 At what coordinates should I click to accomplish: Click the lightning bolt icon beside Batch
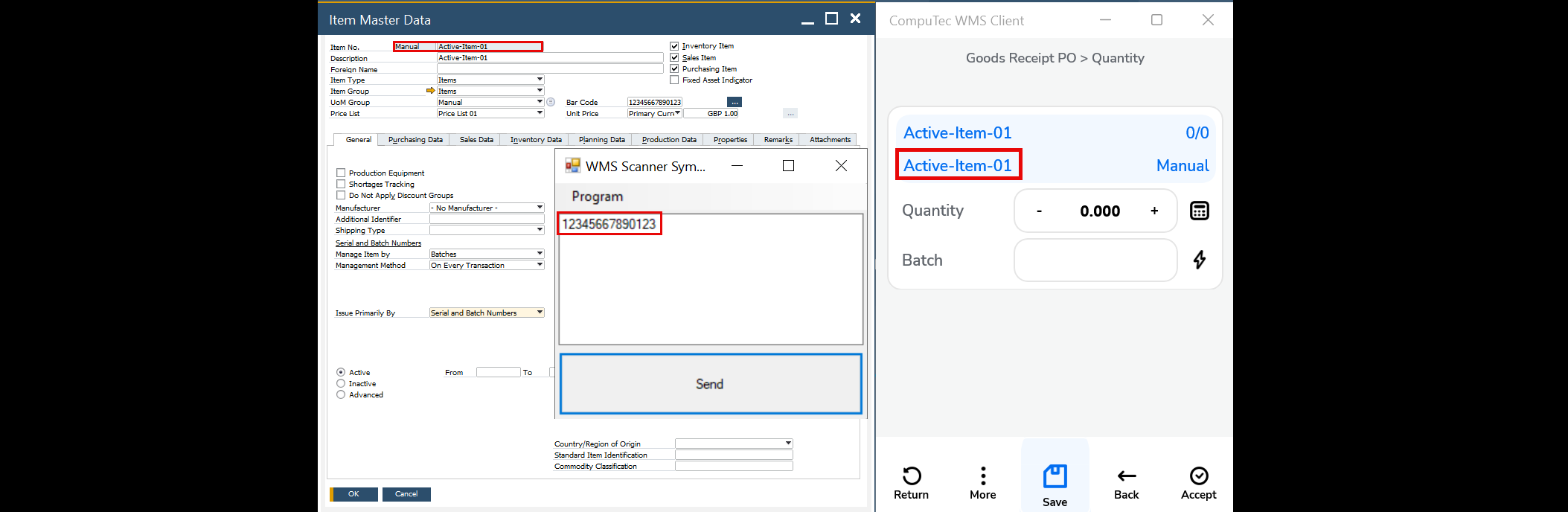tap(1199, 260)
